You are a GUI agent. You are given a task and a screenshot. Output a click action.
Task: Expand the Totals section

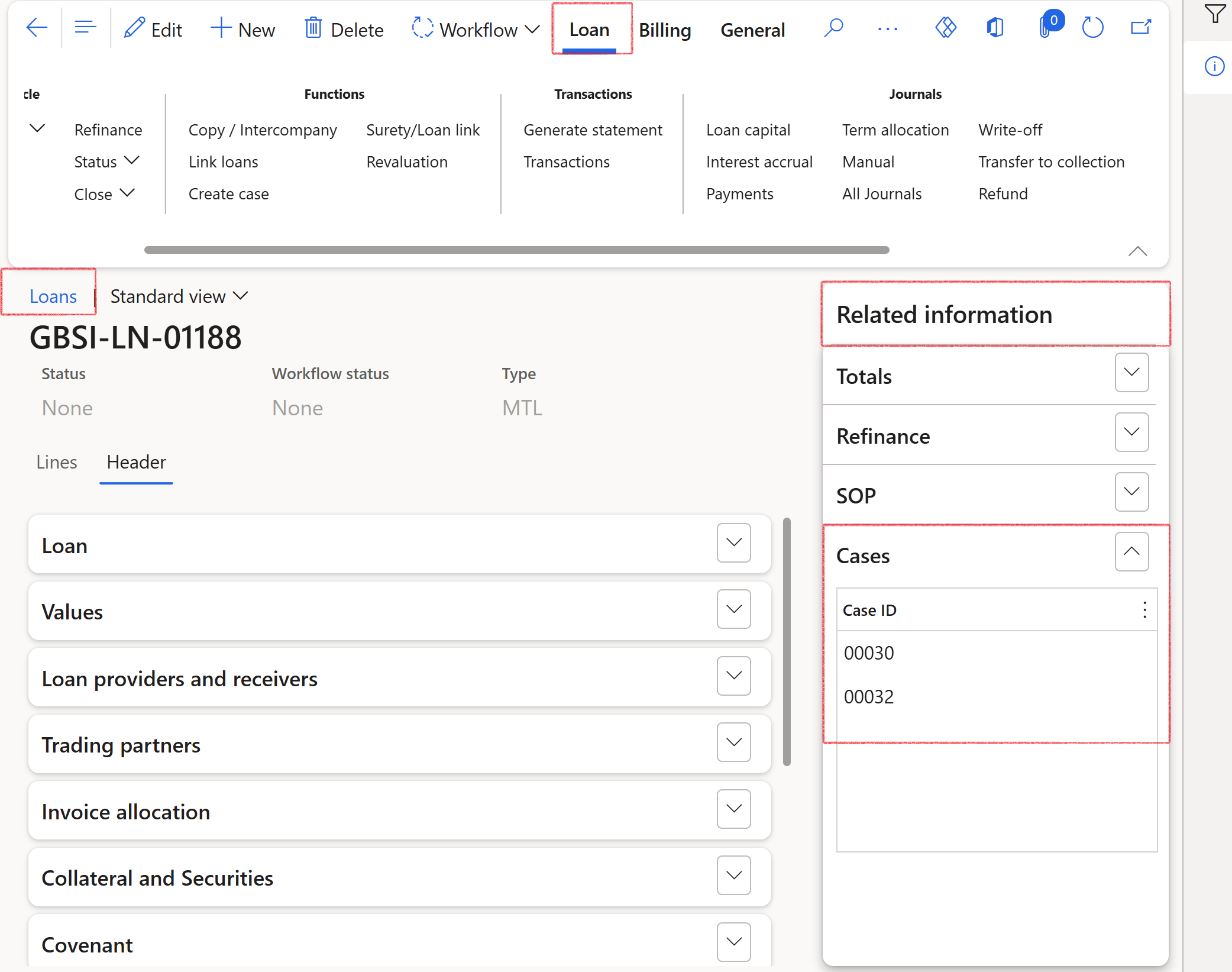pyautogui.click(x=1131, y=373)
